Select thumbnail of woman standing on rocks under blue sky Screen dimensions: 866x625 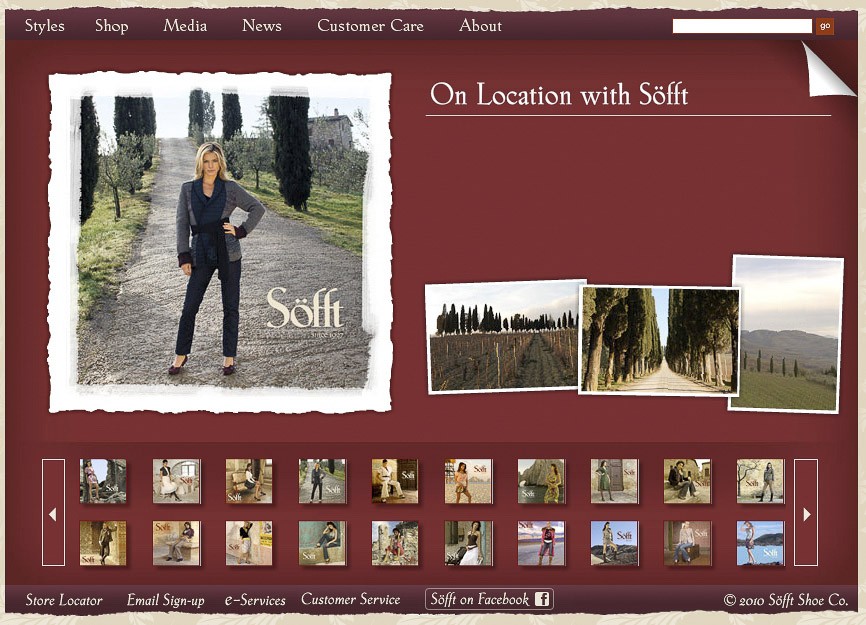click(614, 543)
